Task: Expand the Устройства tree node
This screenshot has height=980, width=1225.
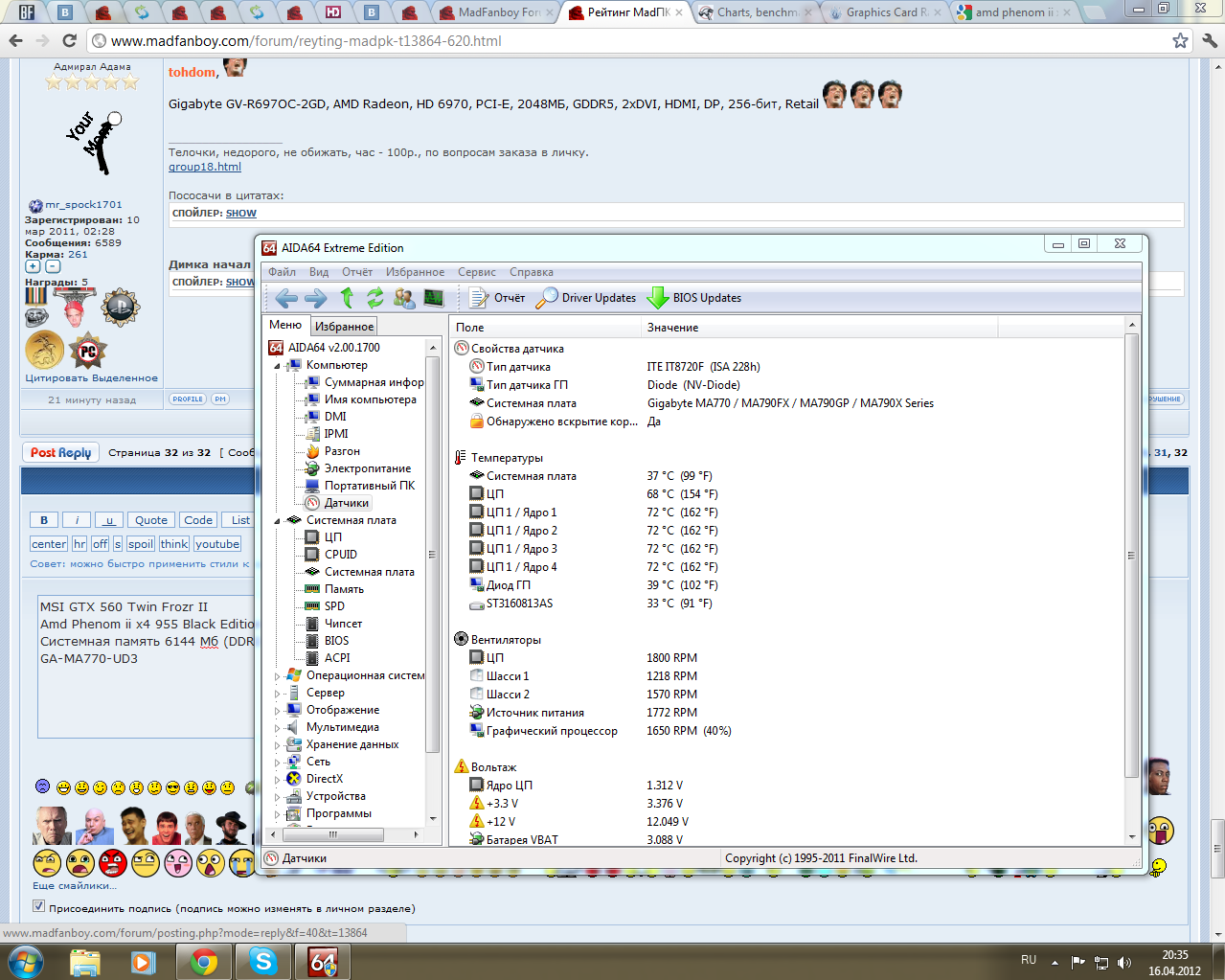Action: click(x=277, y=797)
